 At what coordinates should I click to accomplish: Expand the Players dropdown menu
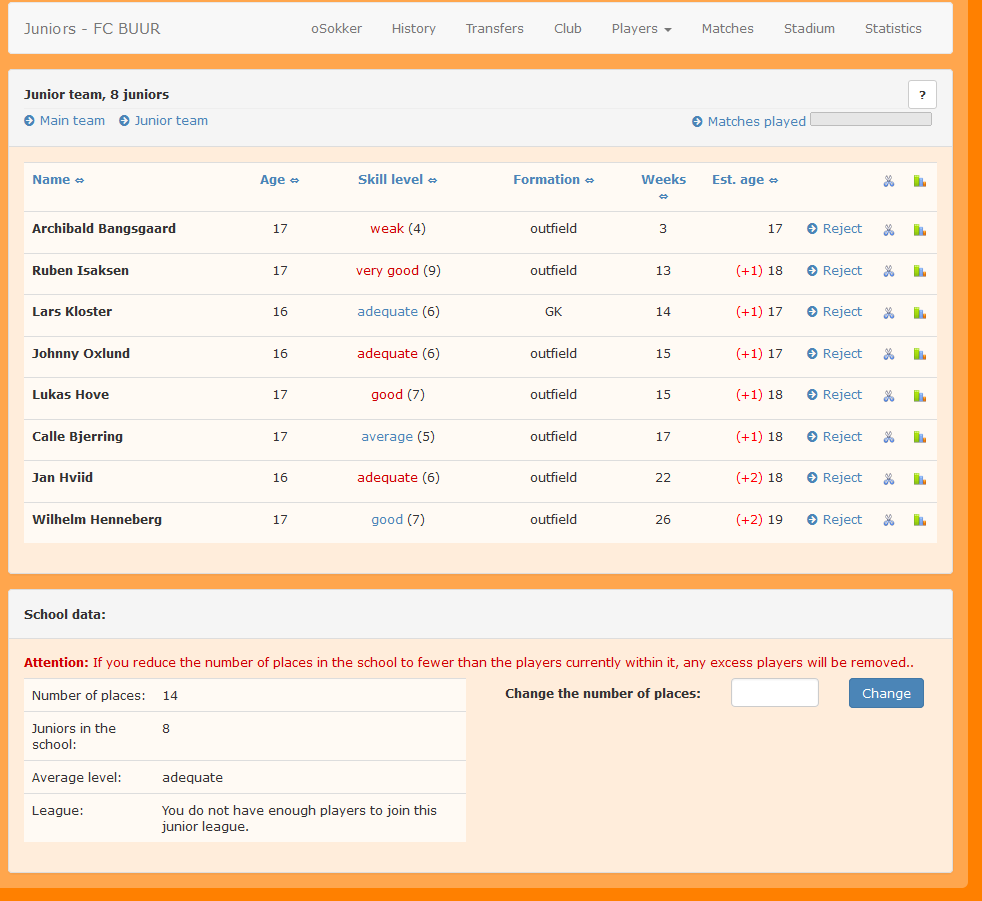(x=641, y=29)
